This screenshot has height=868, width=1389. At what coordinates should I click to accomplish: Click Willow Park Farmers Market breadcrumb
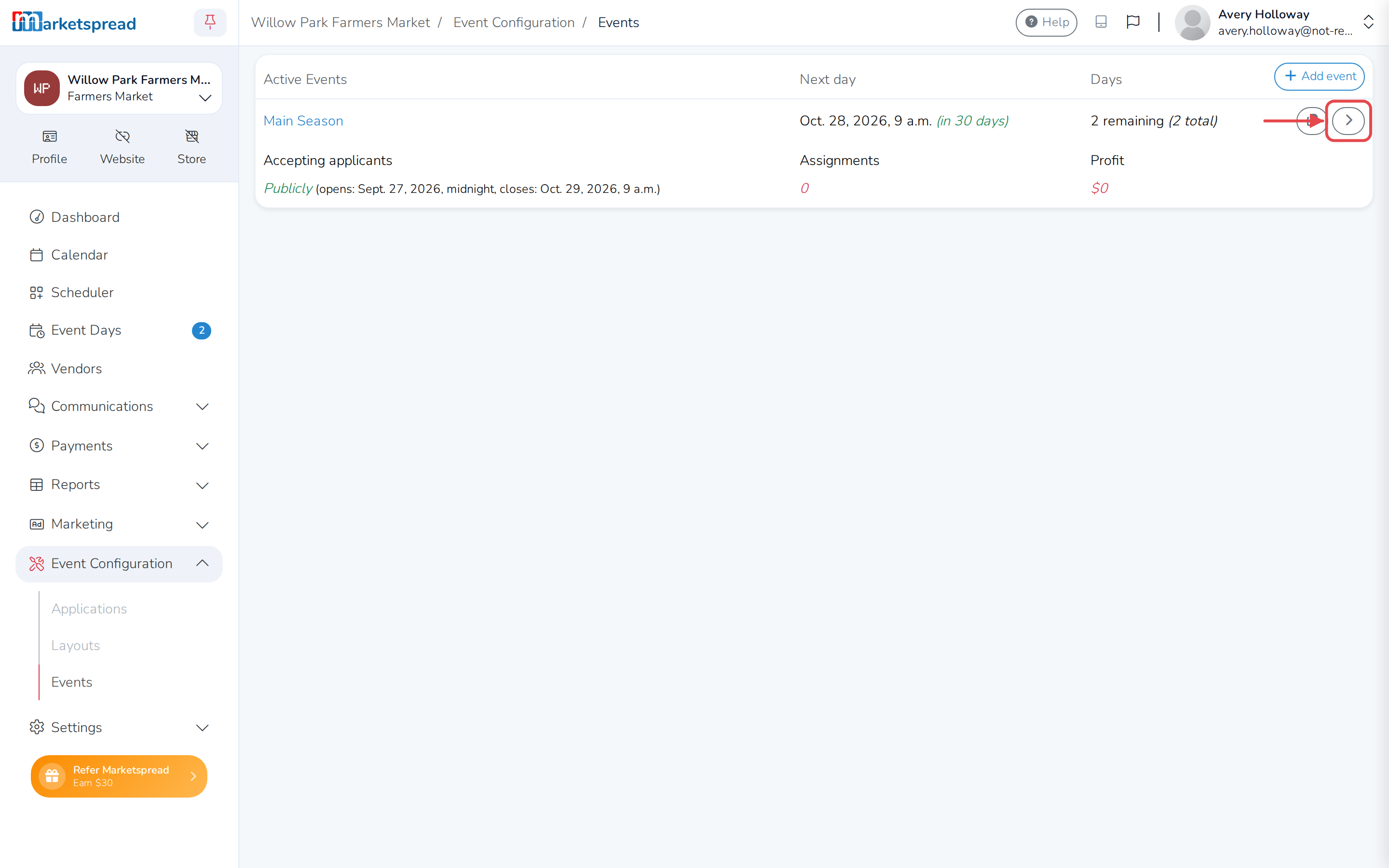click(340, 22)
